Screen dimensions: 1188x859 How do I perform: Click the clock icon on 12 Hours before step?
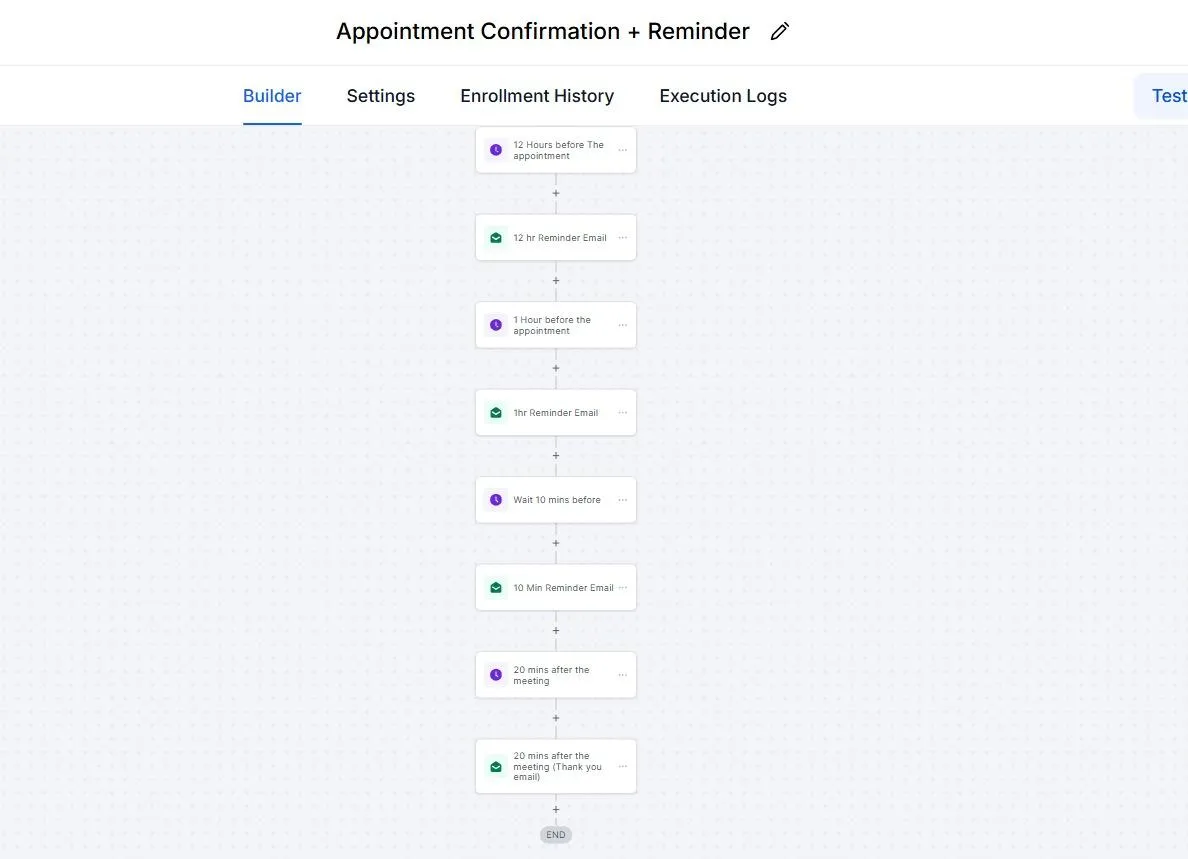[496, 150]
